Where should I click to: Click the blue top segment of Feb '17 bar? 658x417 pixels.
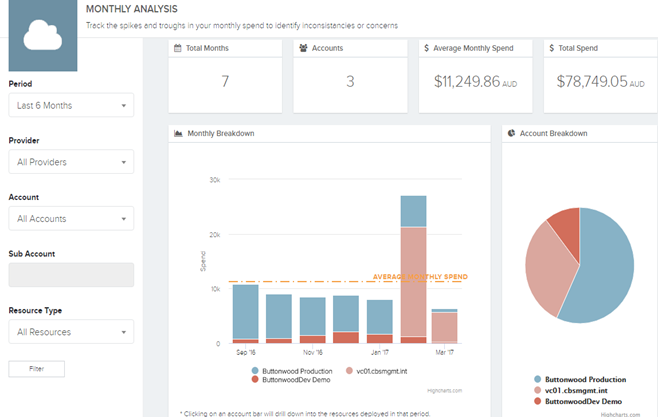click(x=413, y=211)
